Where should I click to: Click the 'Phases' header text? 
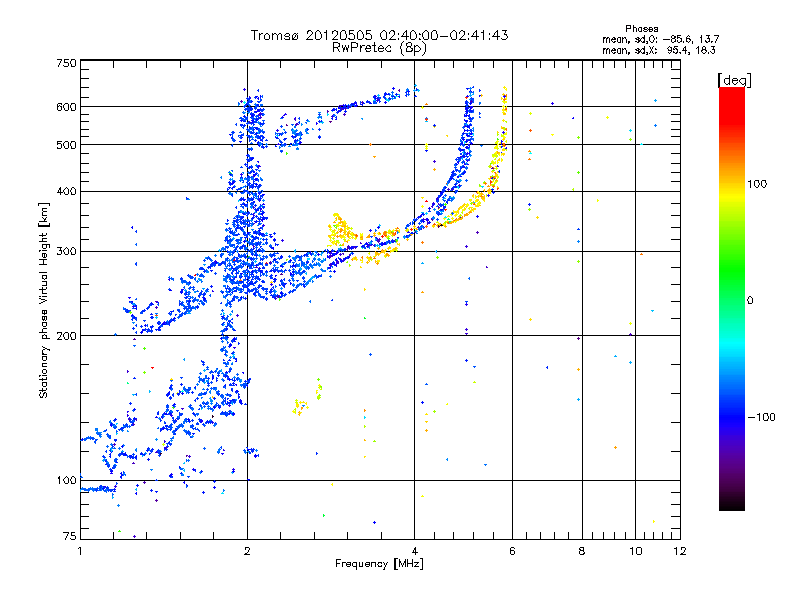tap(642, 29)
